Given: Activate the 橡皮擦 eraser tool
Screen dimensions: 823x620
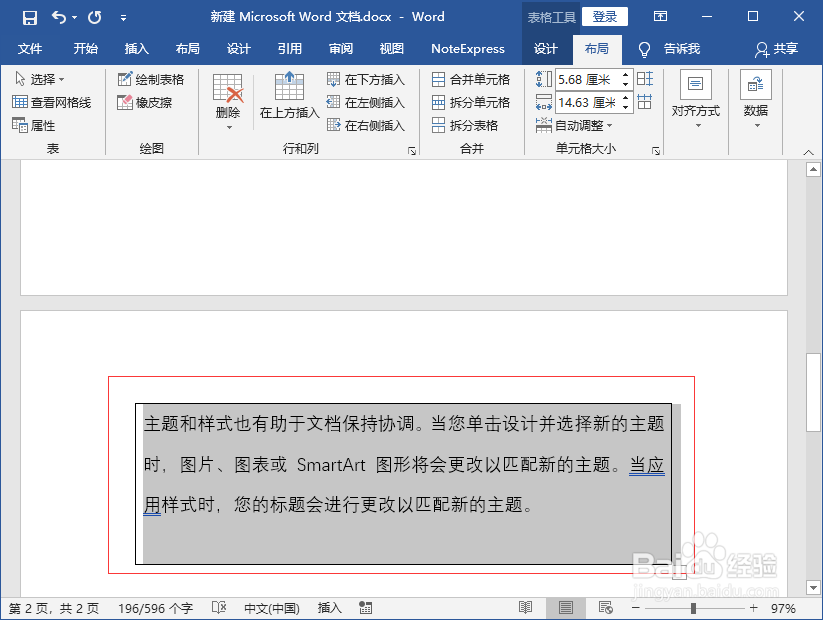Looking at the screenshot, I should tap(145, 102).
